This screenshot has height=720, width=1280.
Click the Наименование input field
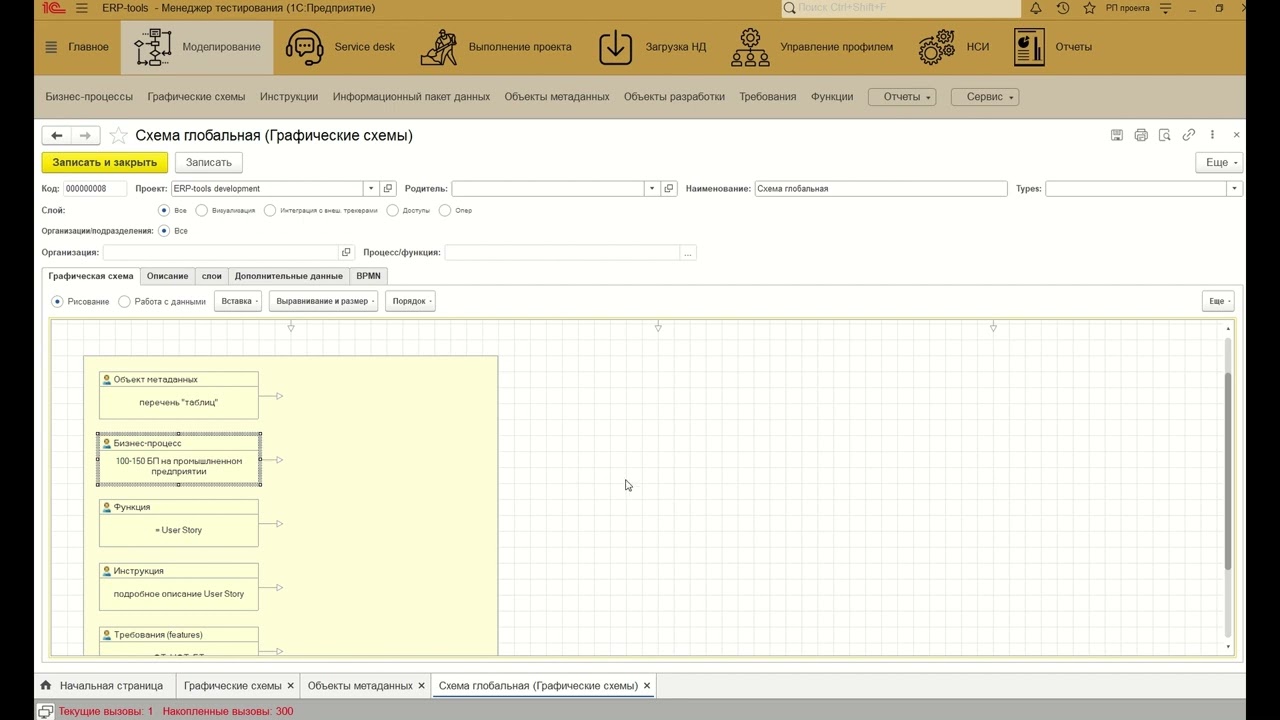(x=881, y=189)
